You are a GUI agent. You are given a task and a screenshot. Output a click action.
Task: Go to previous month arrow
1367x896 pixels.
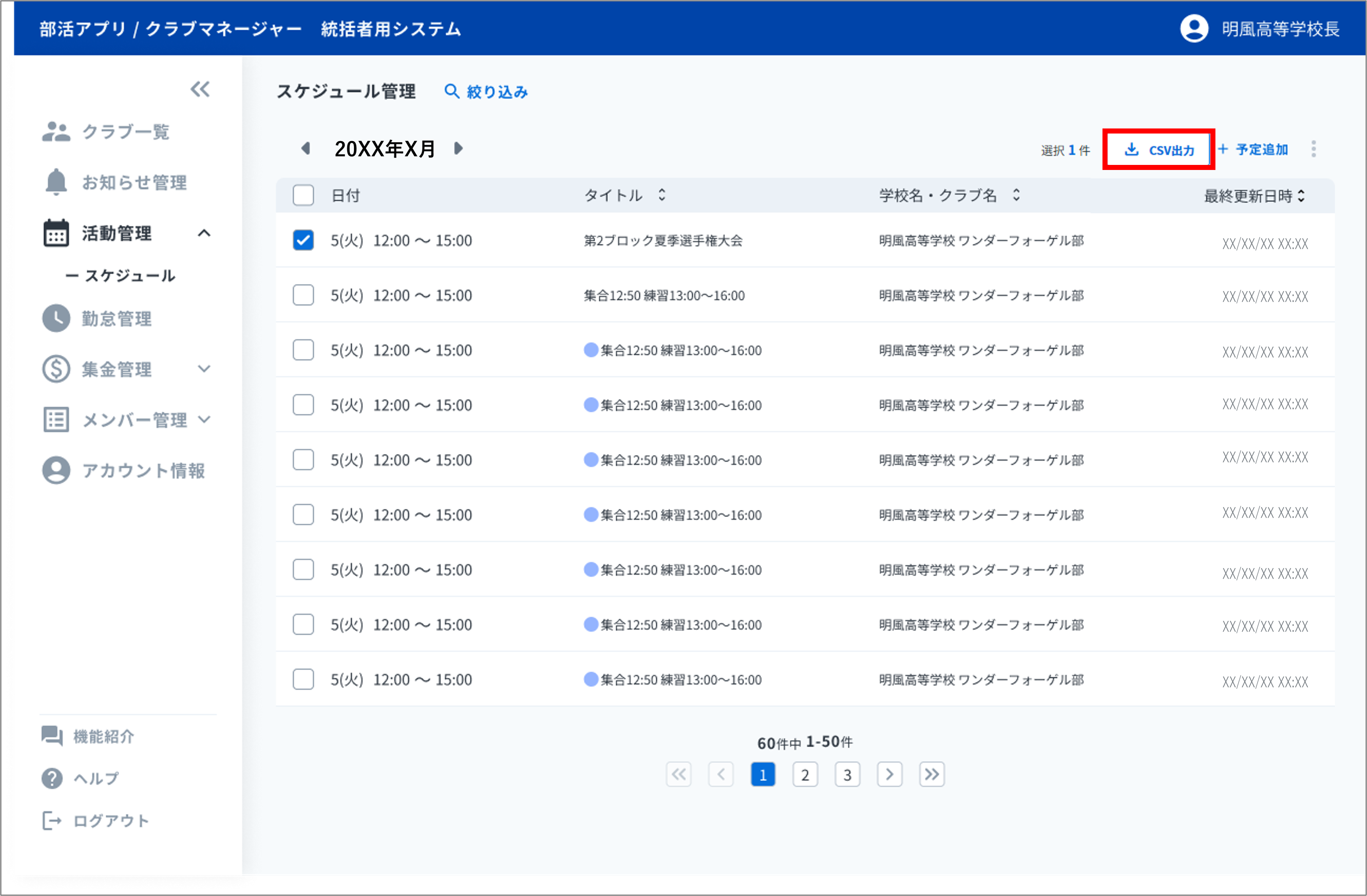click(x=306, y=149)
